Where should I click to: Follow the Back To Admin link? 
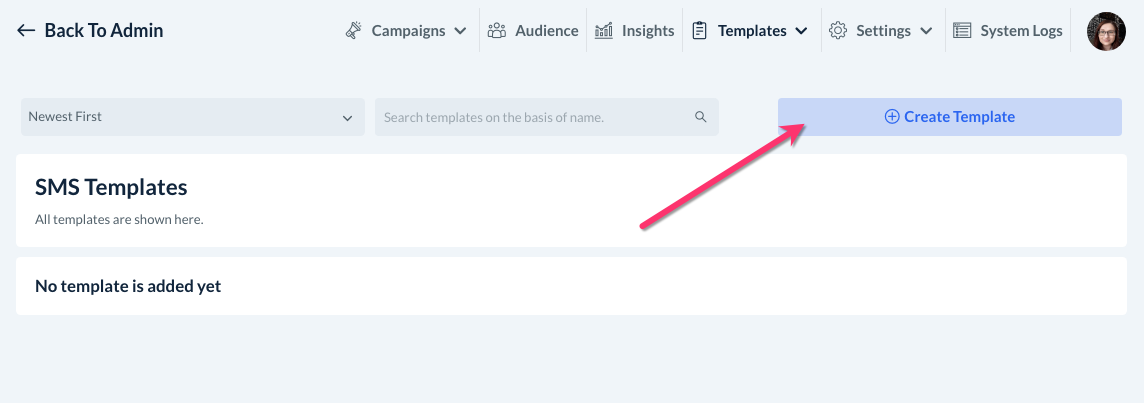click(x=103, y=31)
